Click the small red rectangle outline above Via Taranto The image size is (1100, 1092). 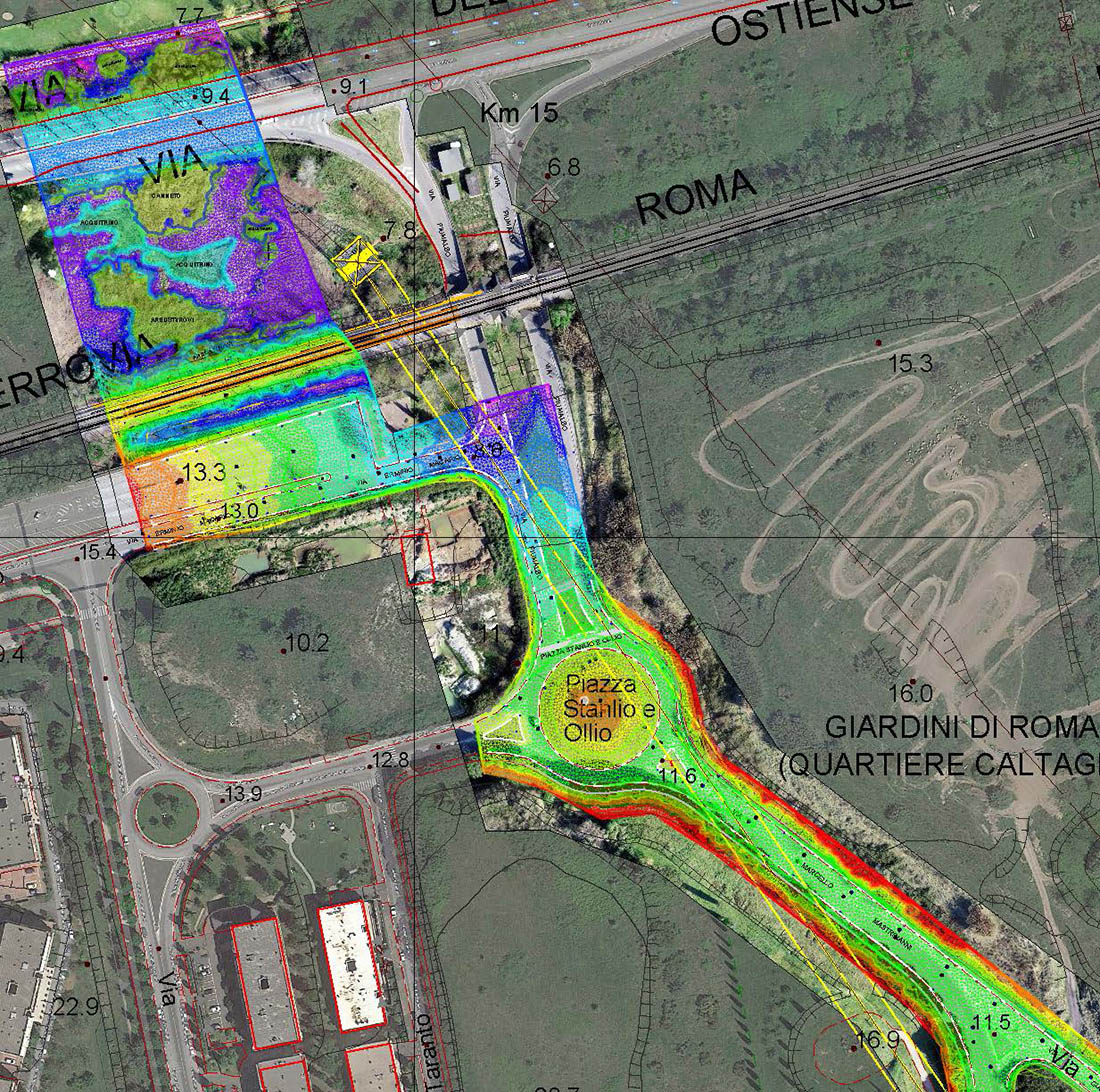coord(417,558)
